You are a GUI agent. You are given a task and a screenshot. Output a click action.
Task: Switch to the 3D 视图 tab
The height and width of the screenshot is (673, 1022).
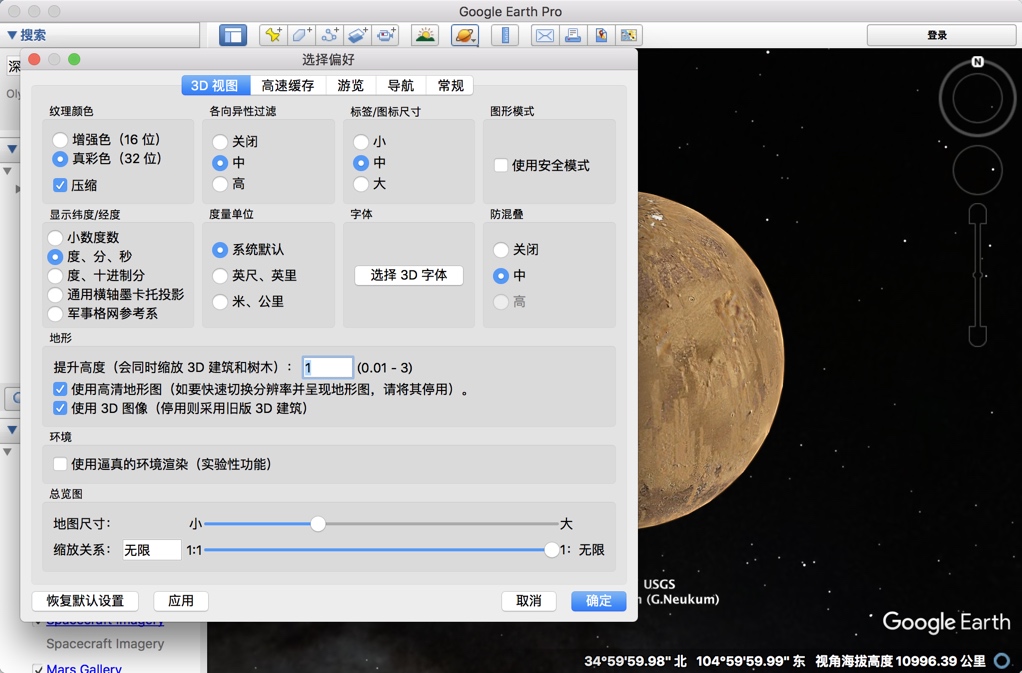pos(216,85)
